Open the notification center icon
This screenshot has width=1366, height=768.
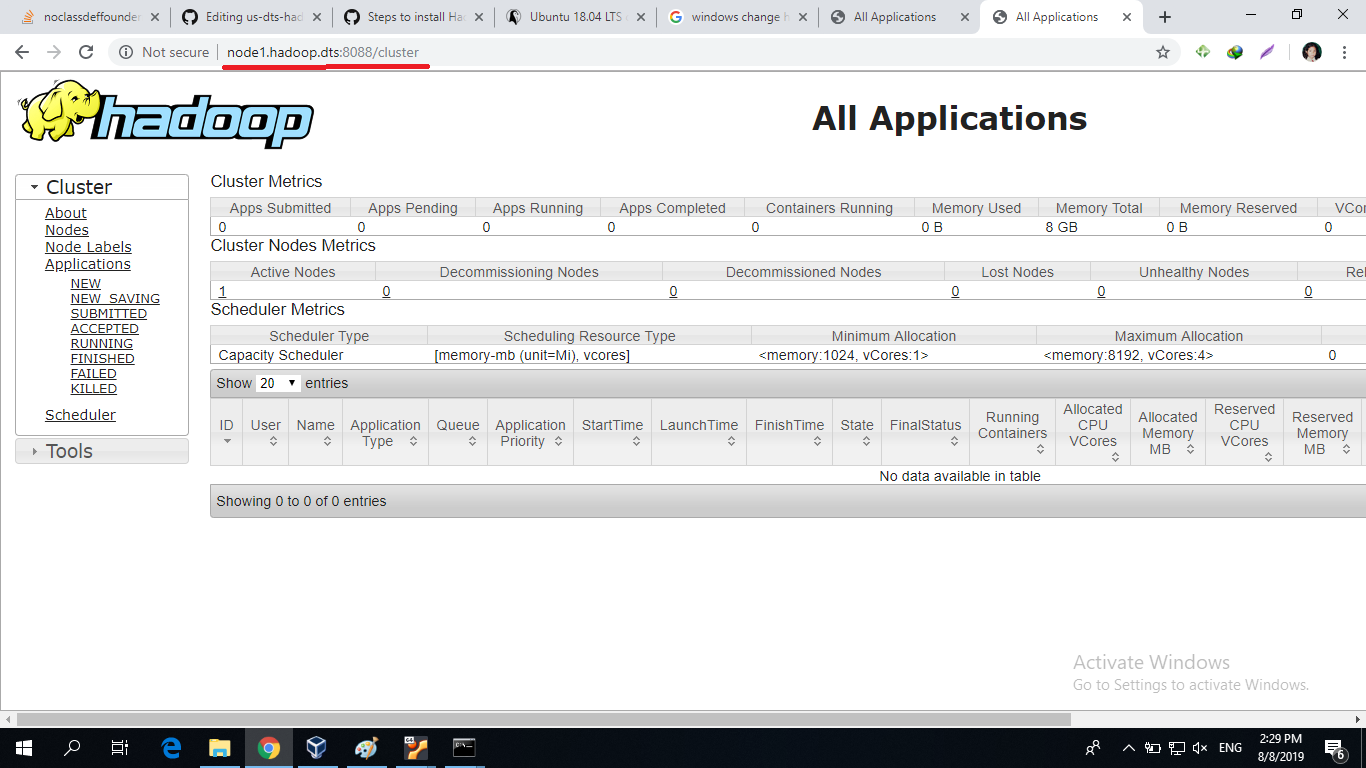coord(1335,748)
